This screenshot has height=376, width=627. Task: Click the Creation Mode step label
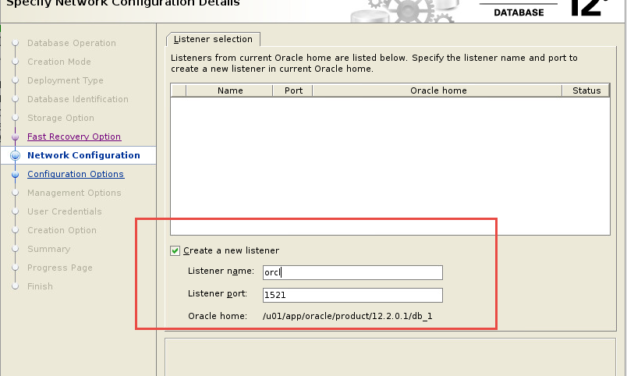pyautogui.click(x=59, y=62)
